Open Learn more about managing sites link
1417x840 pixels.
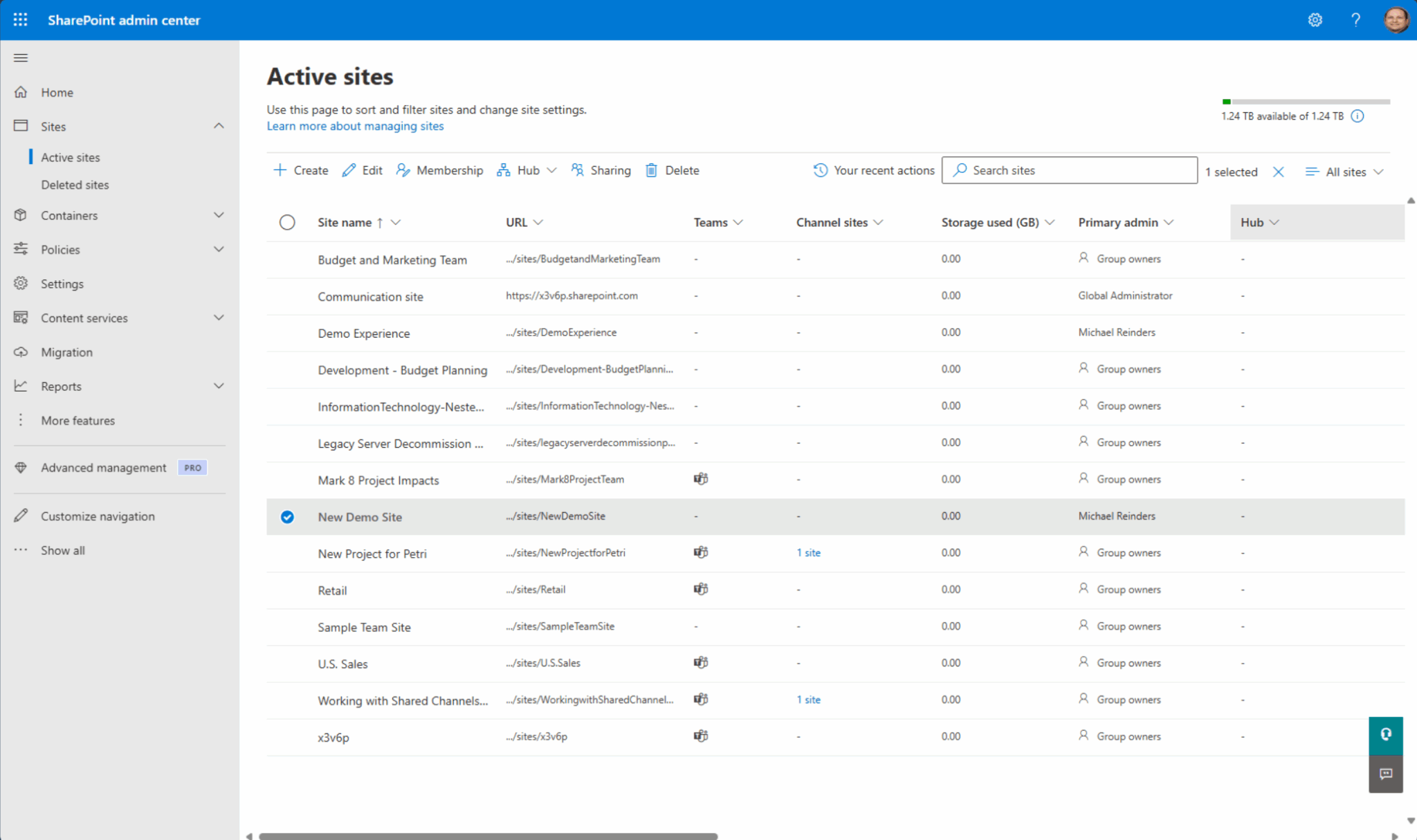(355, 125)
